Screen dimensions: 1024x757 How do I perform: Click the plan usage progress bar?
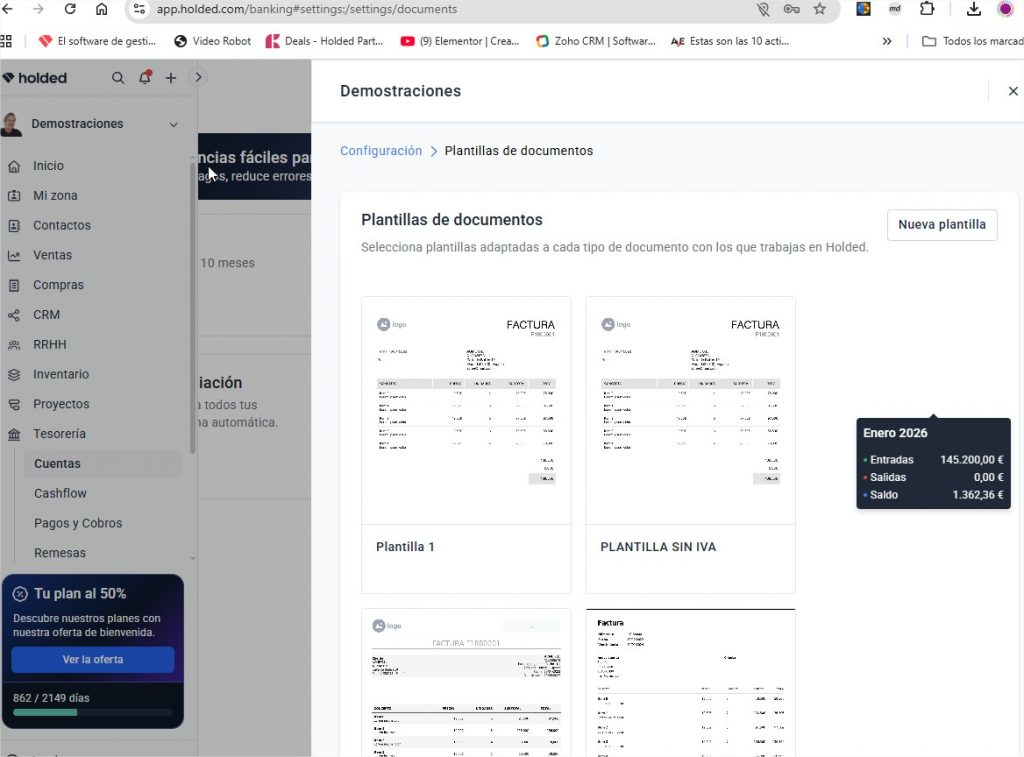click(x=92, y=714)
